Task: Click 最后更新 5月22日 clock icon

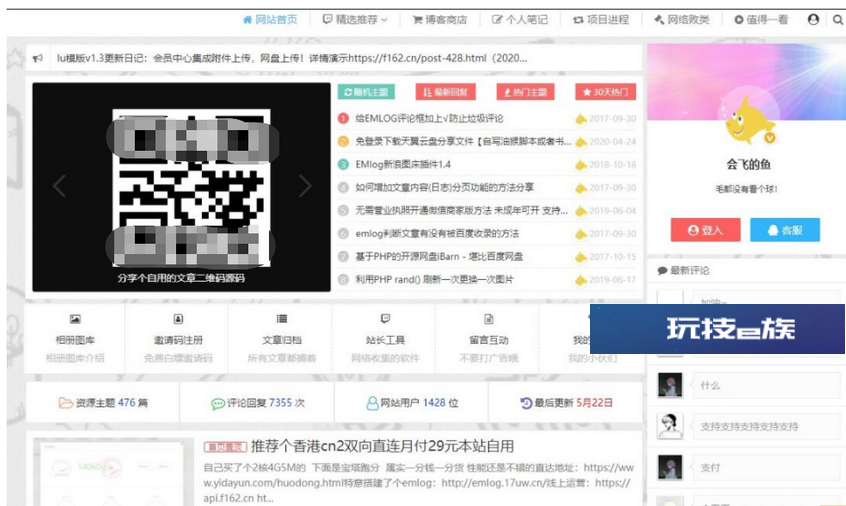Action: pos(526,403)
